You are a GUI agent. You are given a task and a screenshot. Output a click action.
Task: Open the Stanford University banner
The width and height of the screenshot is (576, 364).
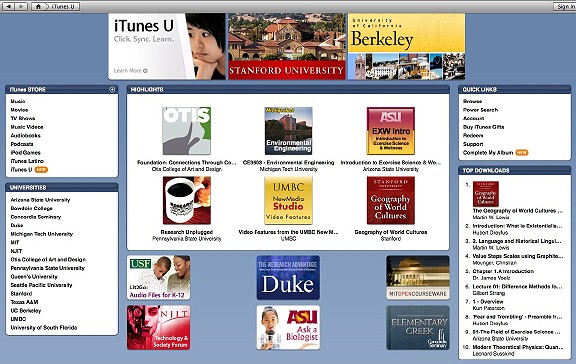pyautogui.click(x=287, y=46)
